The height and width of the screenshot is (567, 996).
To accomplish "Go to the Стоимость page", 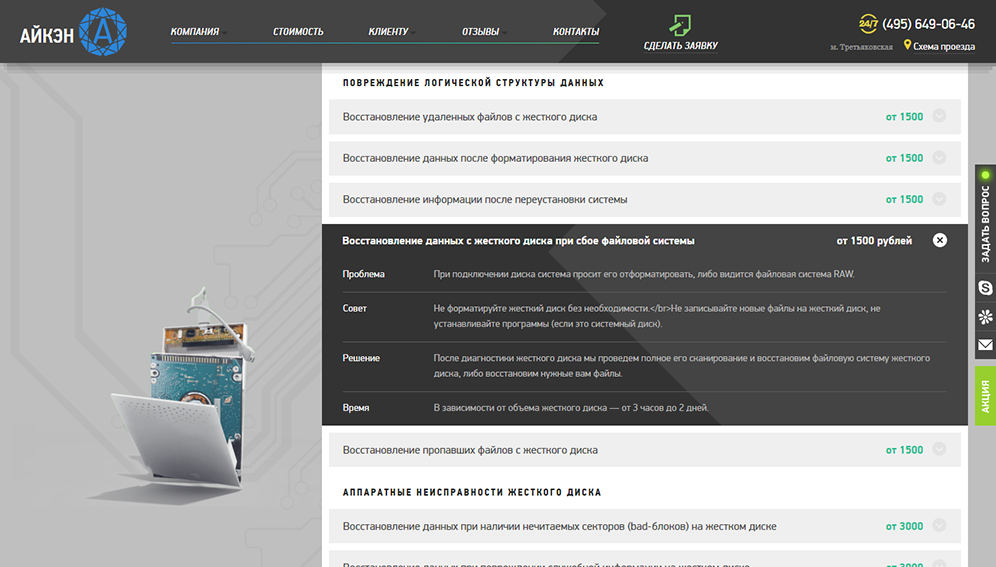I will [x=298, y=31].
